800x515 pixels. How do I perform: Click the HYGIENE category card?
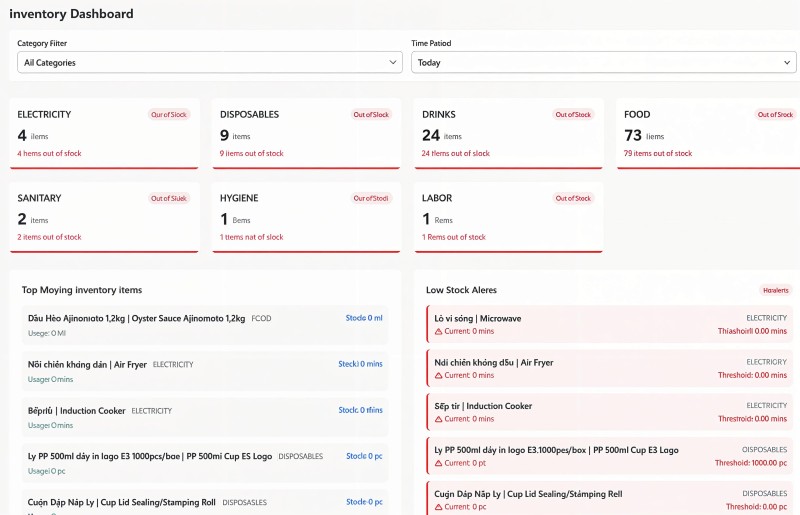305,217
